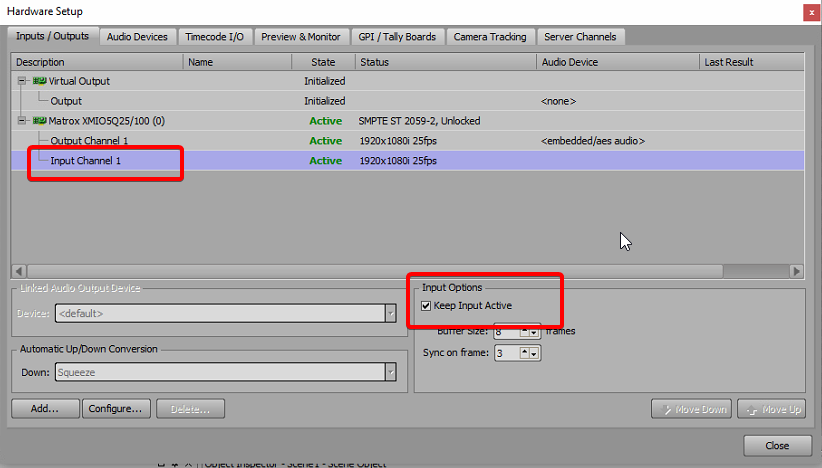The height and width of the screenshot is (468, 822).
Task: Open the Camera Tracking tab
Action: [x=490, y=37]
